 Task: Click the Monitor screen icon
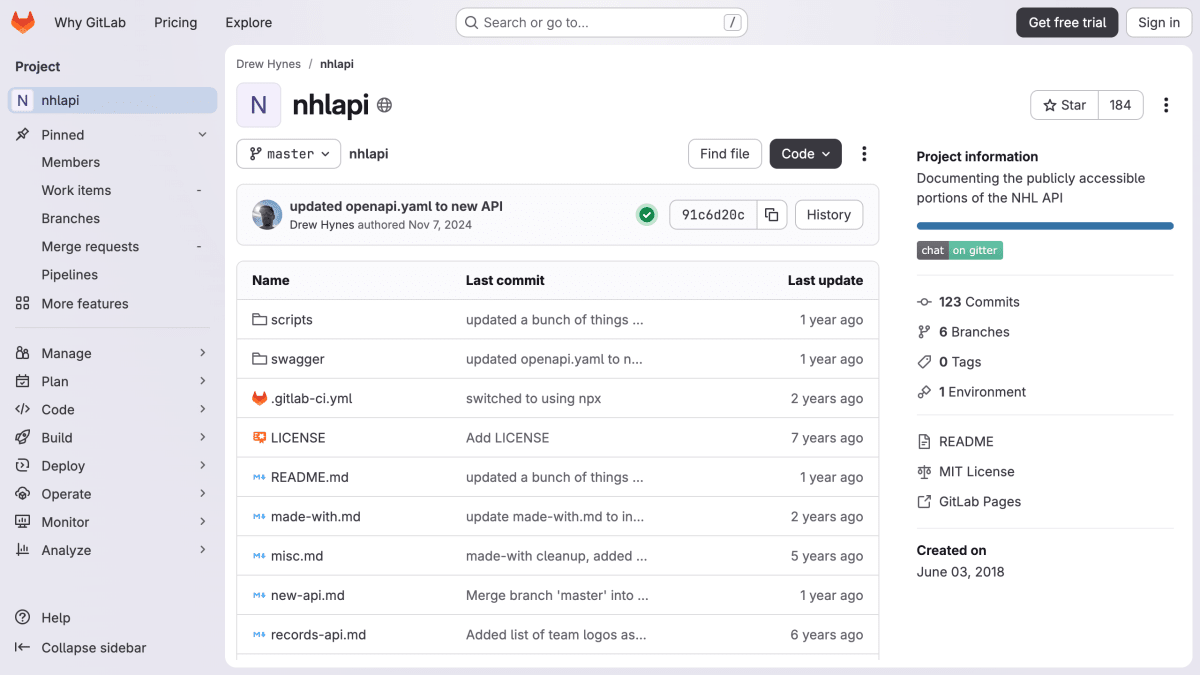[22, 522]
